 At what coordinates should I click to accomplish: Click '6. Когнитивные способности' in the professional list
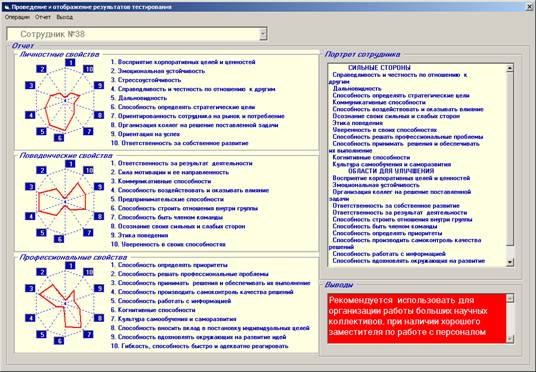(153, 310)
